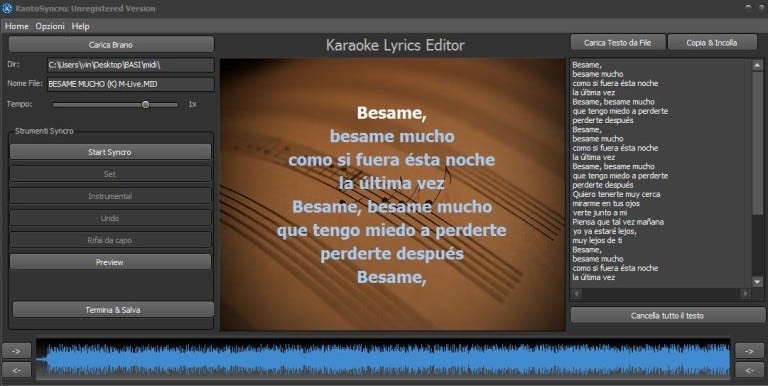Click the Tempo slider handle
The image size is (768, 386).
145,104
